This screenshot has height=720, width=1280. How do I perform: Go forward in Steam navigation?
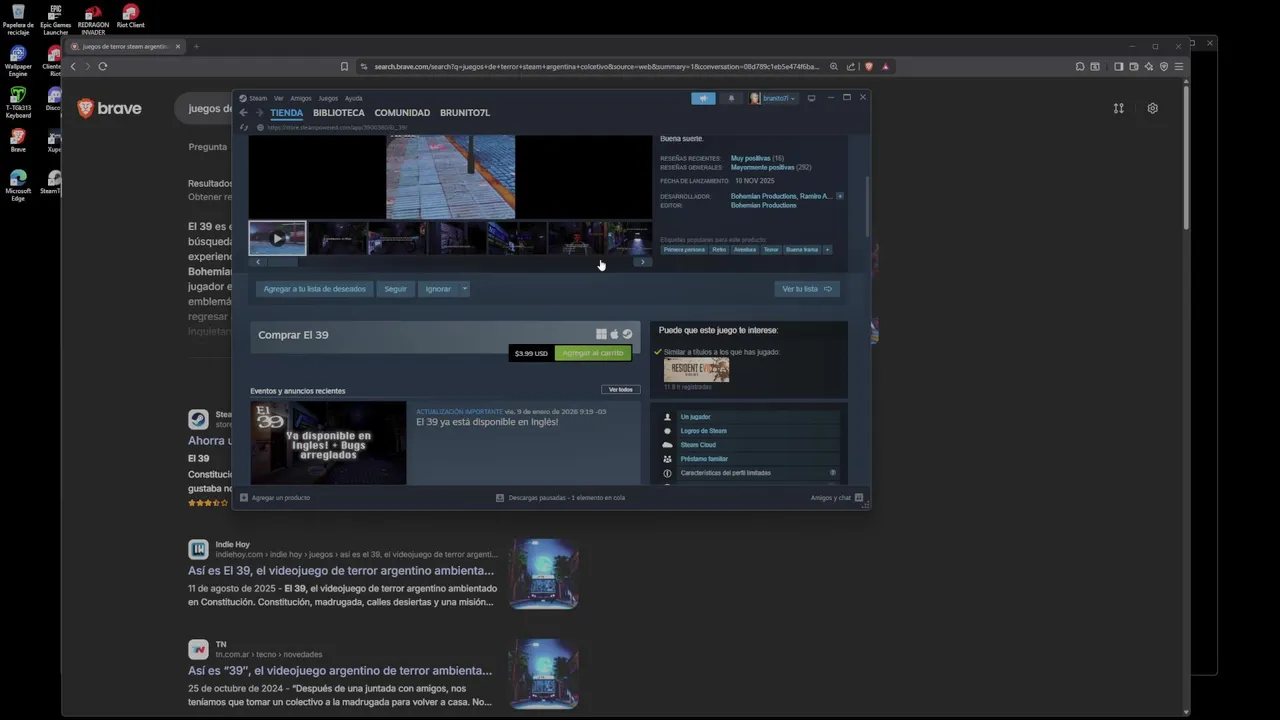point(259,113)
